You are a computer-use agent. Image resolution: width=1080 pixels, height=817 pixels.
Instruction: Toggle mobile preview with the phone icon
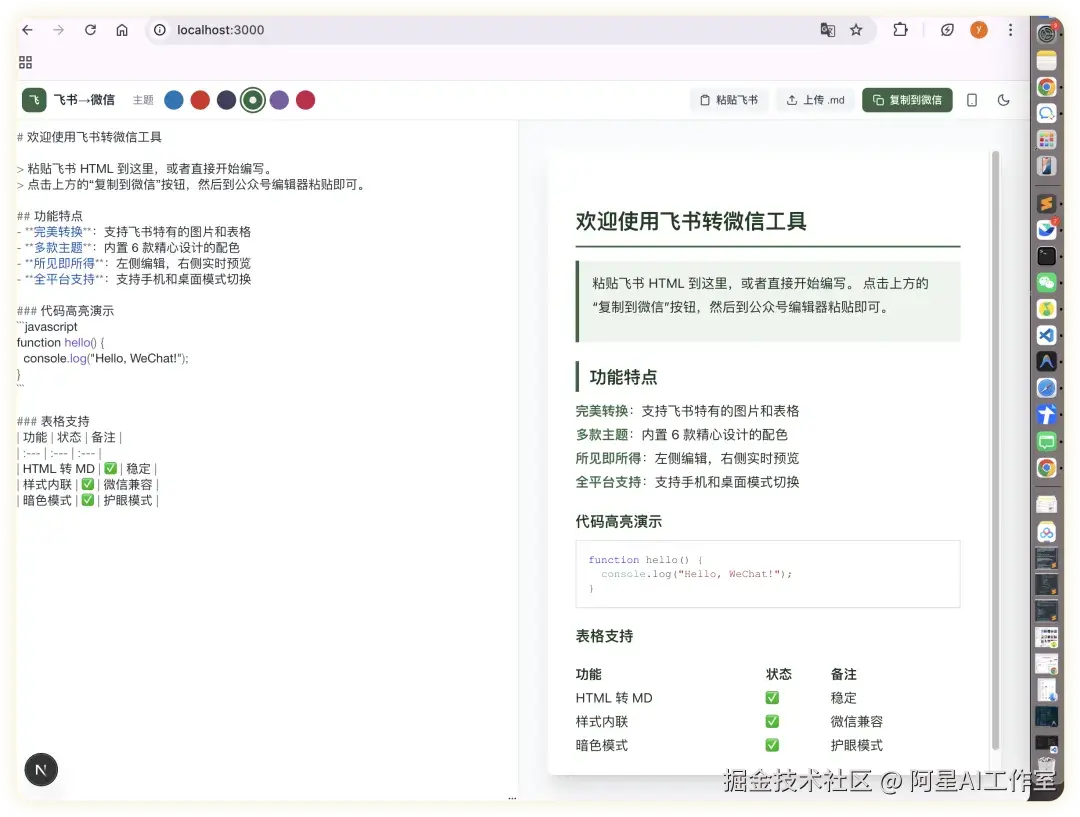point(971,100)
